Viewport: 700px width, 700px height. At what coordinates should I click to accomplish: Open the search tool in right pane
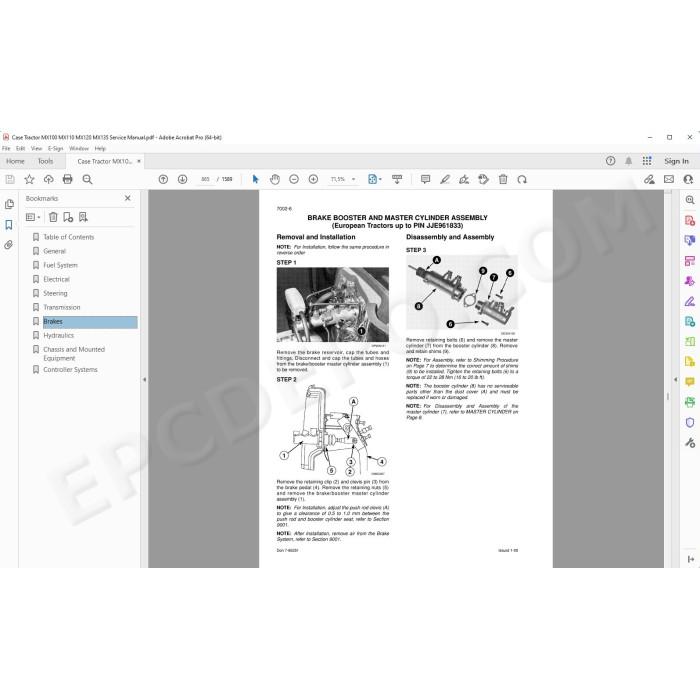pos(690,200)
